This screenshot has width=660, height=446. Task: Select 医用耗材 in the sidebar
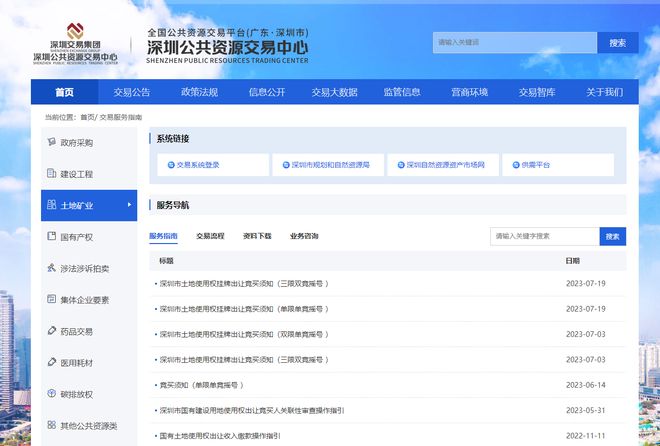[x=89, y=363]
